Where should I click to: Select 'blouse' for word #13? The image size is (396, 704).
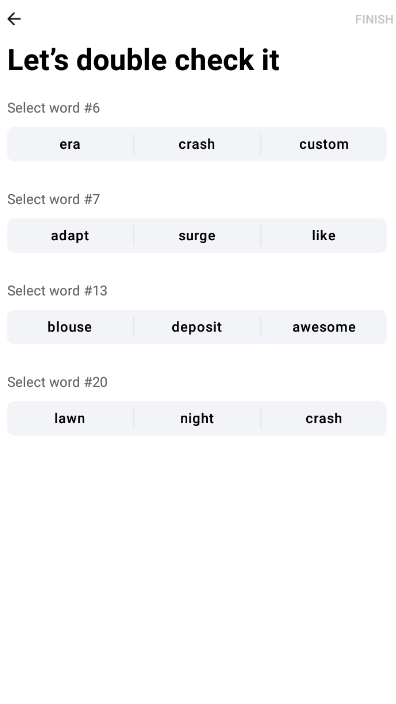[70, 327]
